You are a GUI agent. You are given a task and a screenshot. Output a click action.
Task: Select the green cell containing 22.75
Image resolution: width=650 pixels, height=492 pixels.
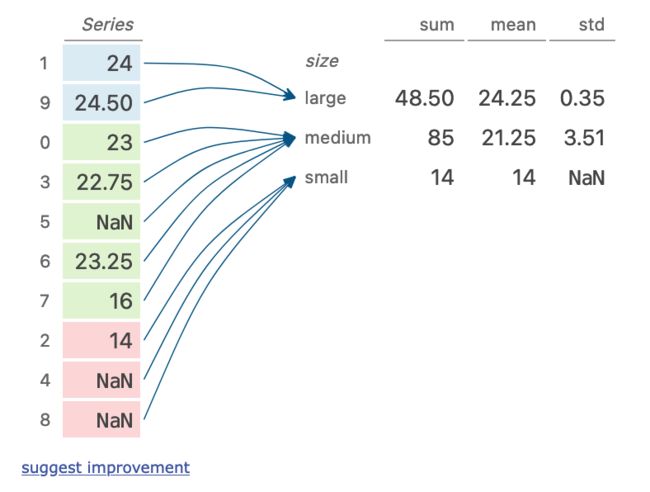(102, 182)
